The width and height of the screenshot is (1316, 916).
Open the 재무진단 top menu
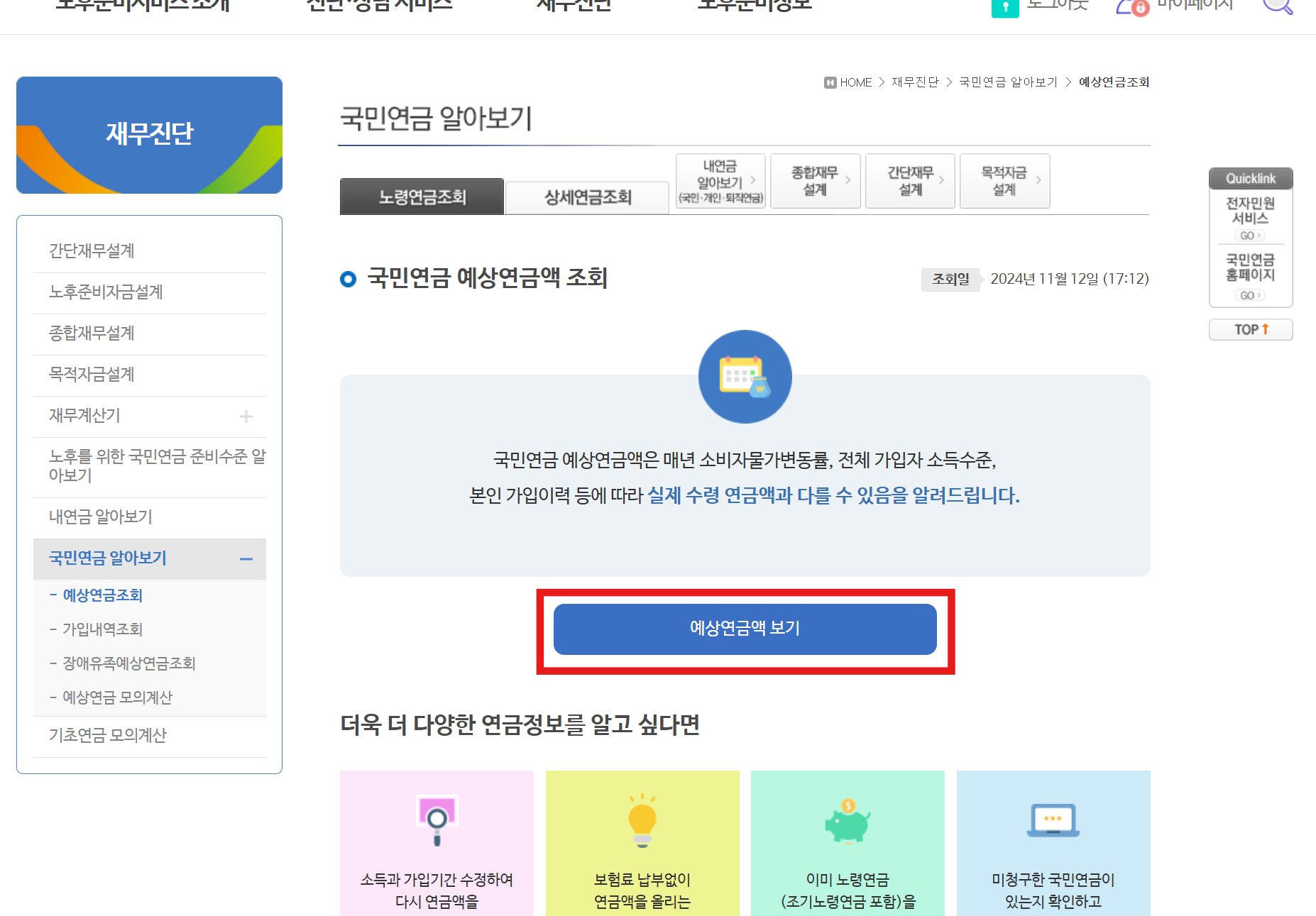(x=574, y=4)
